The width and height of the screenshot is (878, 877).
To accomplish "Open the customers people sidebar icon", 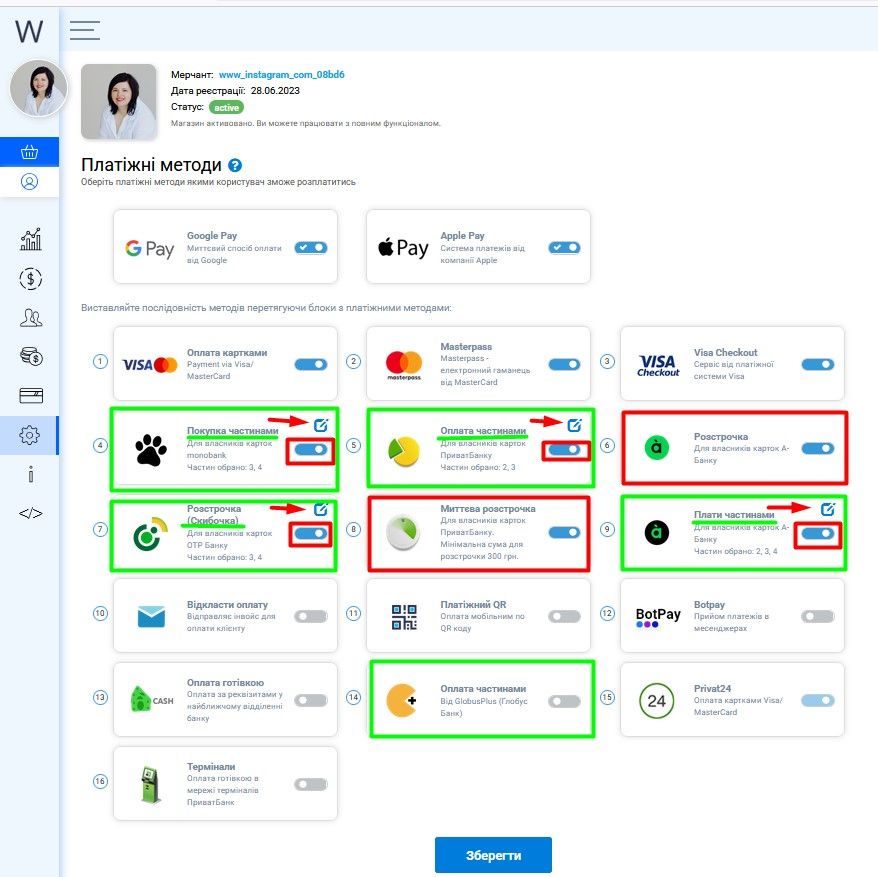I will [30, 318].
